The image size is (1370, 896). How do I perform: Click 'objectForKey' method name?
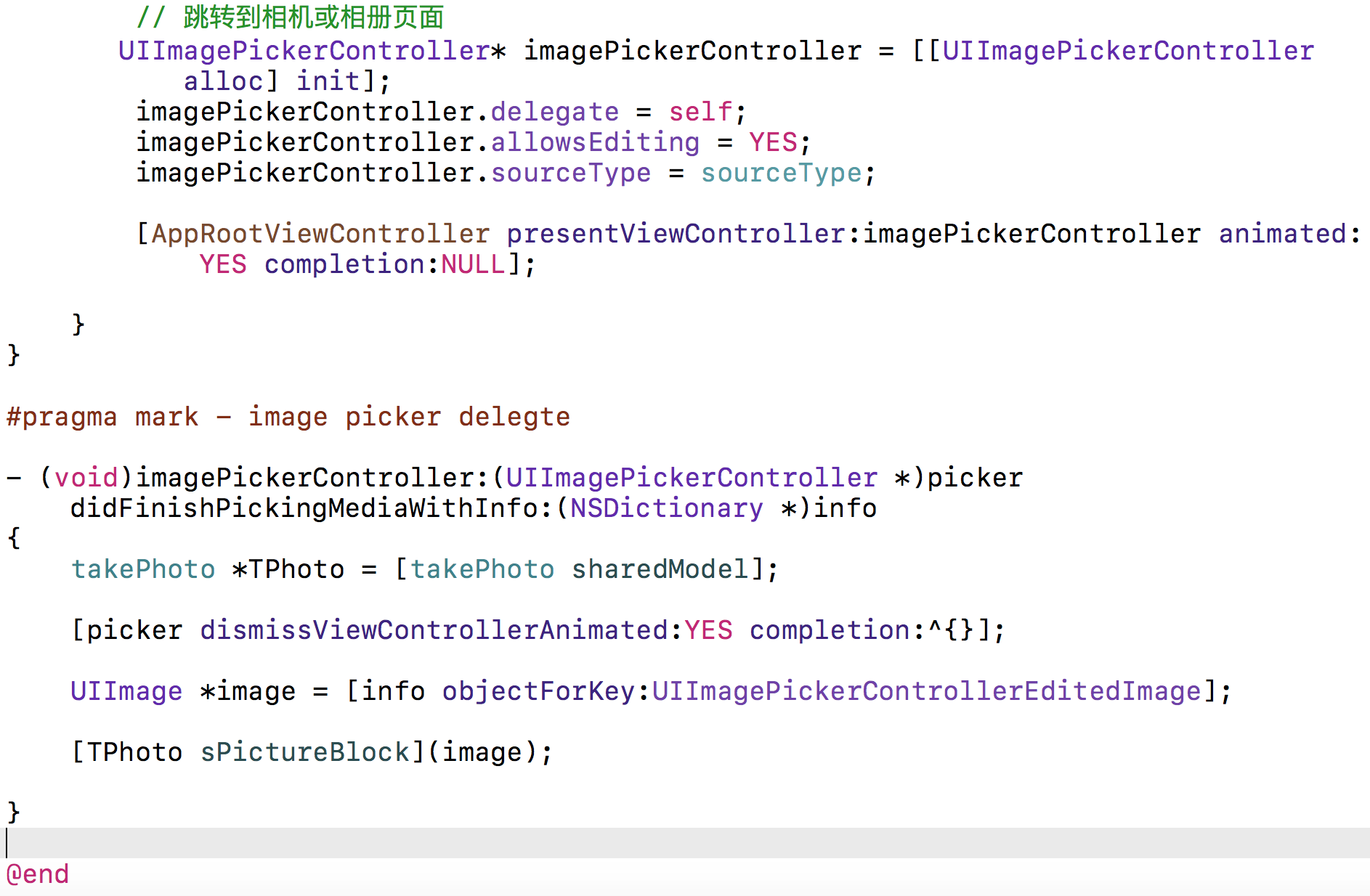(x=538, y=691)
